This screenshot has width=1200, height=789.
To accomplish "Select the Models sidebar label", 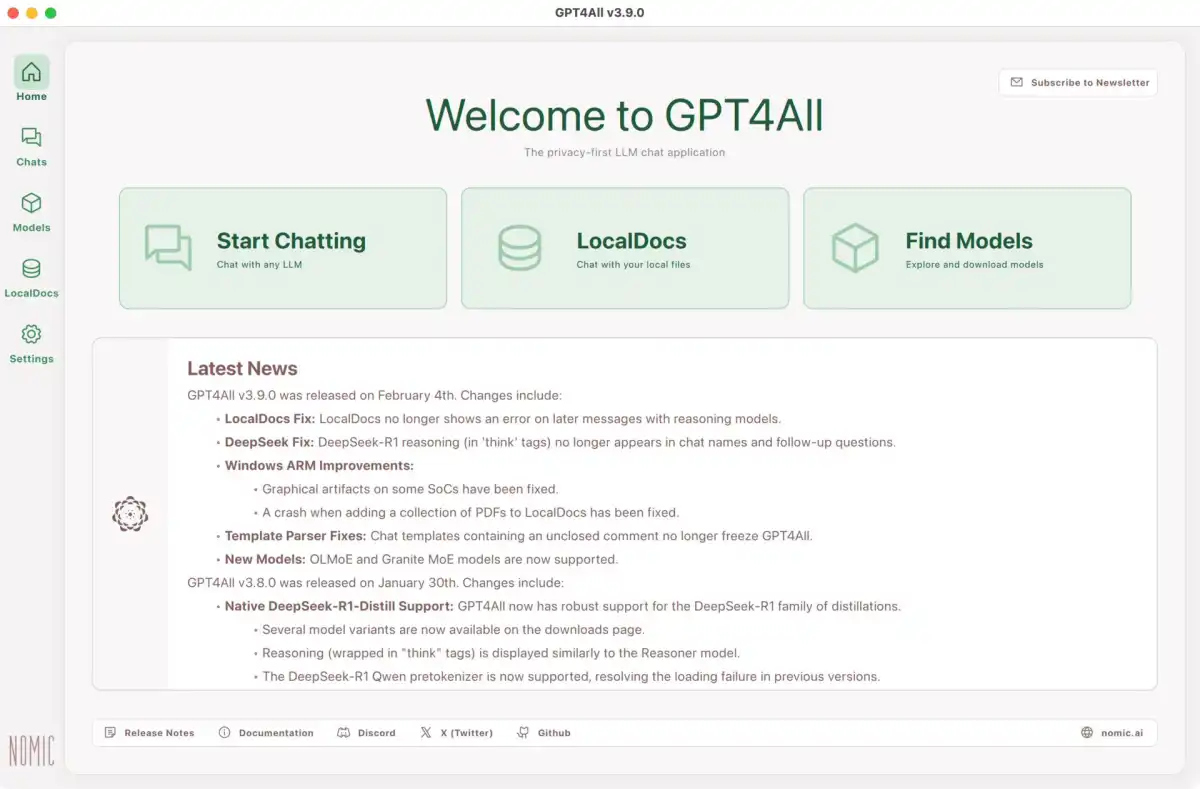I will 31,228.
